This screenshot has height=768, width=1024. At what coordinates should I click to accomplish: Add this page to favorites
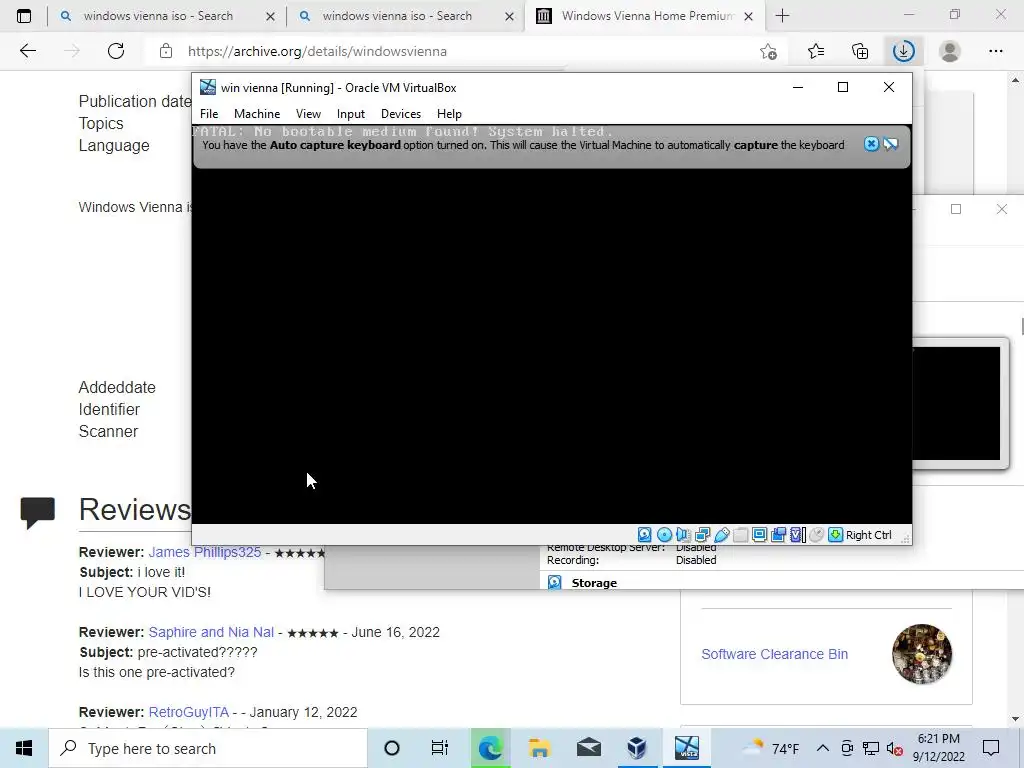(769, 51)
